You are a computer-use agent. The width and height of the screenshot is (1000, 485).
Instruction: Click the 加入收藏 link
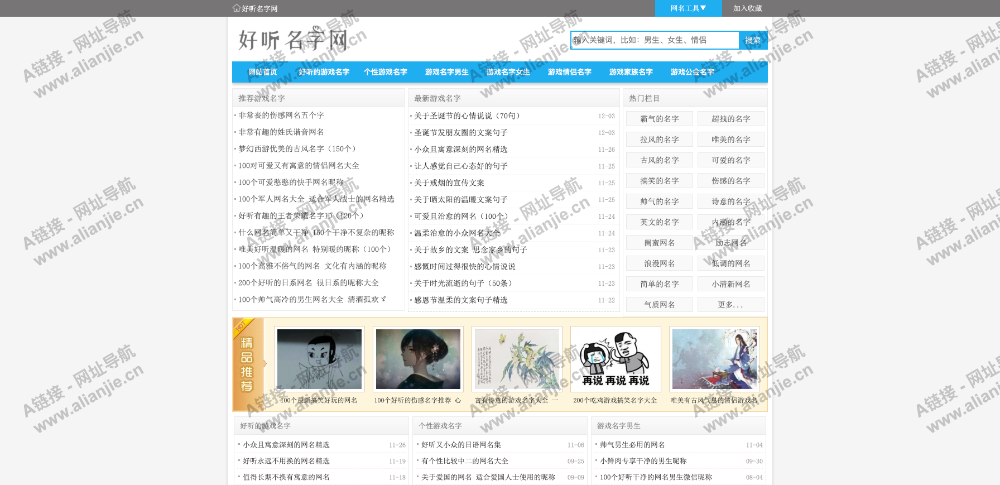[x=747, y=8]
